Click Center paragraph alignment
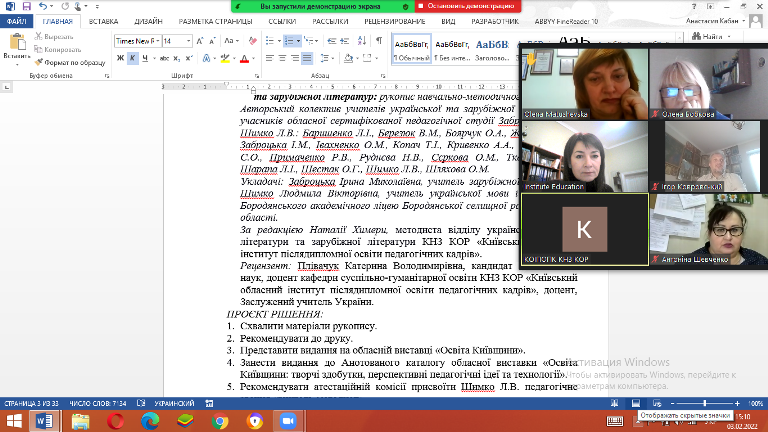The height and width of the screenshot is (432, 768). 282,58
